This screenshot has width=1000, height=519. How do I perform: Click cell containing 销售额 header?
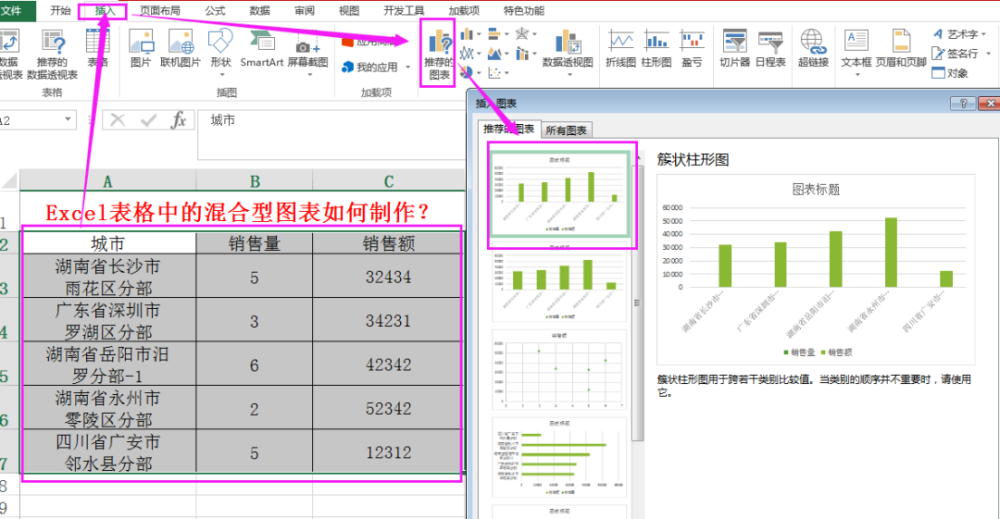388,244
